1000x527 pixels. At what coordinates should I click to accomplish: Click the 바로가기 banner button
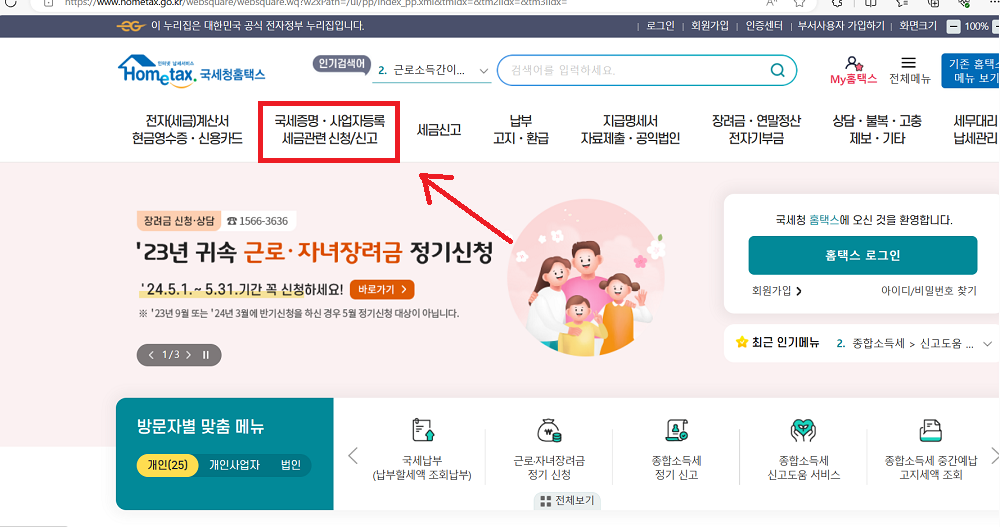tap(382, 290)
